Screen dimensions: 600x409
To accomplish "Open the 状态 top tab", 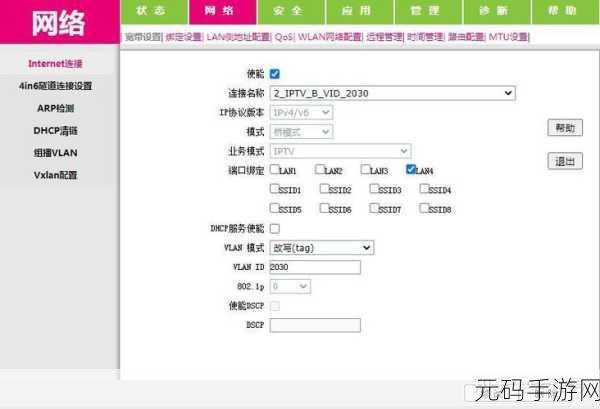I will (x=154, y=11).
